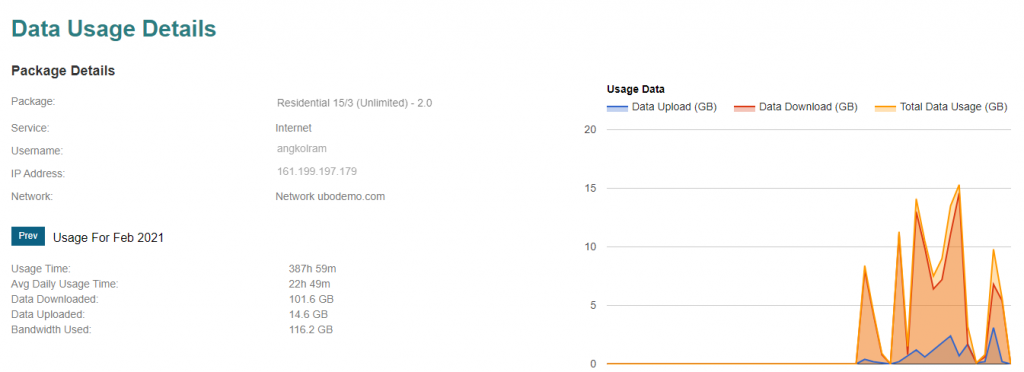Image resolution: width=1024 pixels, height=372 pixels.
Task: Click the blue Data Upload legend swatch
Action: point(617,107)
